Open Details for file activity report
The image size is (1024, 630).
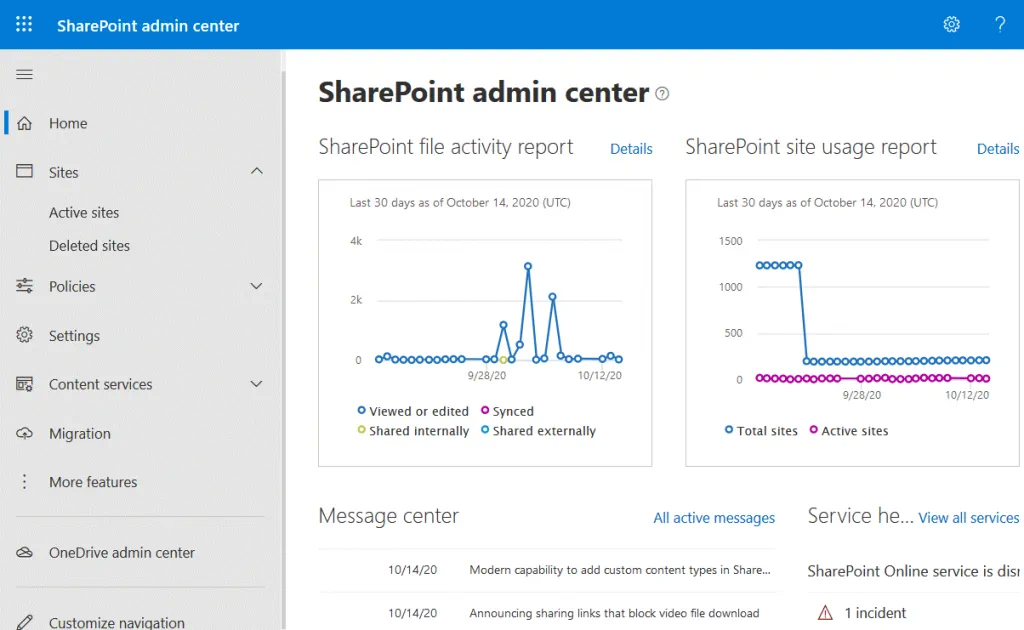(631, 149)
